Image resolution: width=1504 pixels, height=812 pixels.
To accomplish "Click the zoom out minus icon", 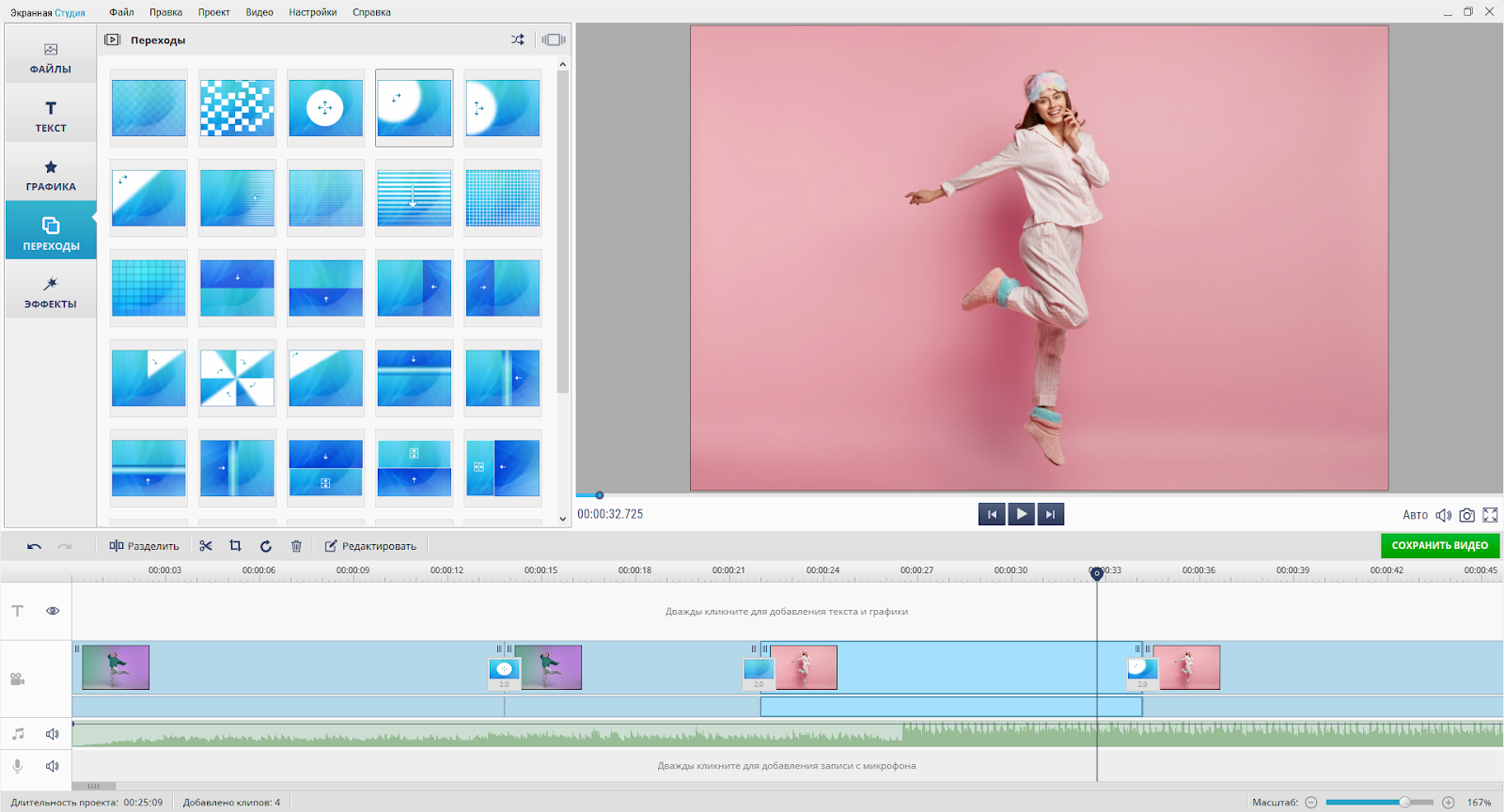I will pyautogui.click(x=1311, y=803).
